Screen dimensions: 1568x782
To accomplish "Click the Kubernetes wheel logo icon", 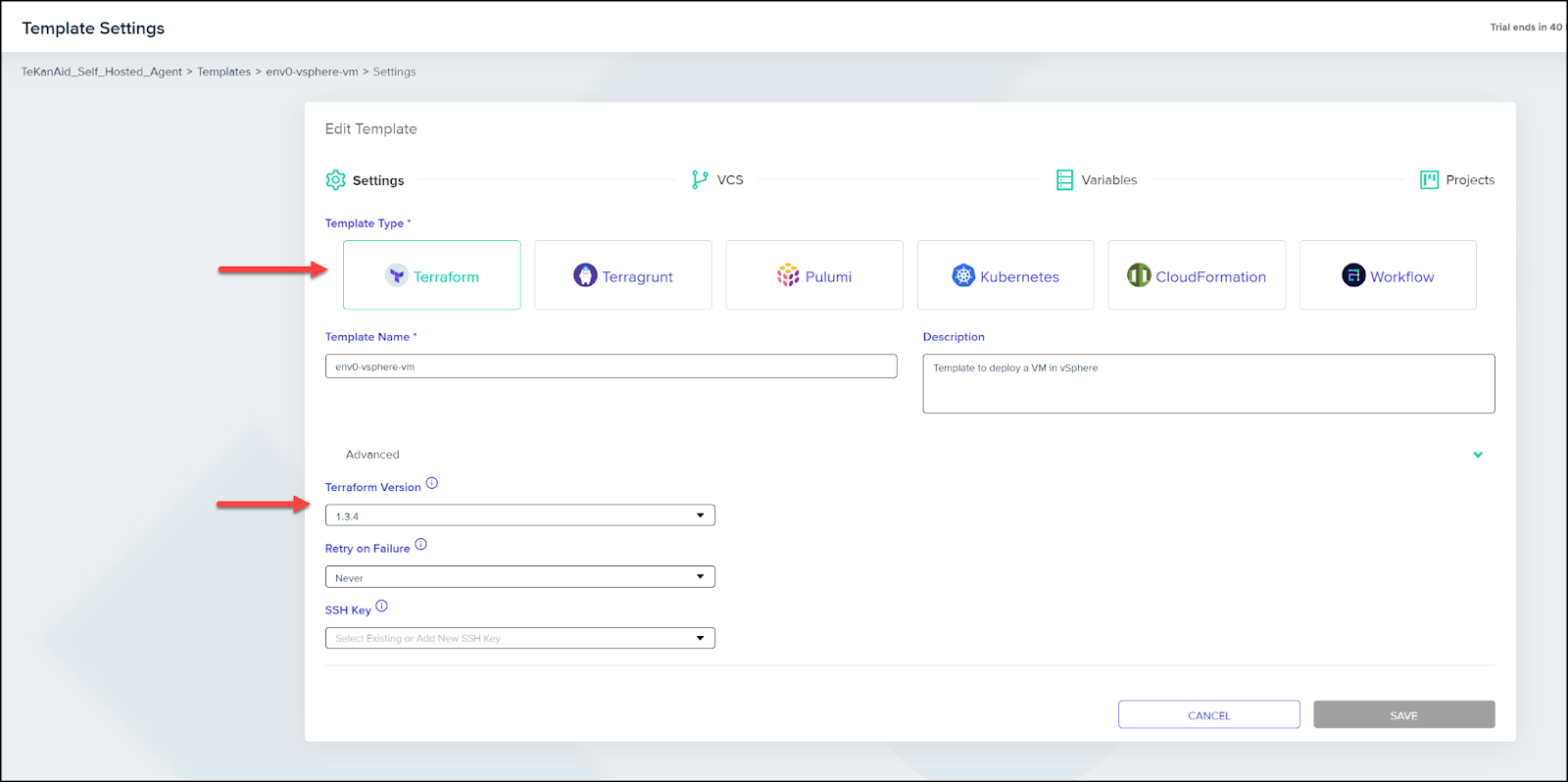I will coord(964,275).
